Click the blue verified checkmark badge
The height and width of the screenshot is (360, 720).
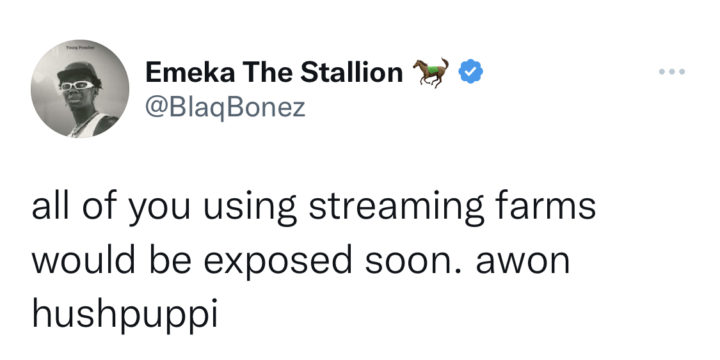(470, 73)
